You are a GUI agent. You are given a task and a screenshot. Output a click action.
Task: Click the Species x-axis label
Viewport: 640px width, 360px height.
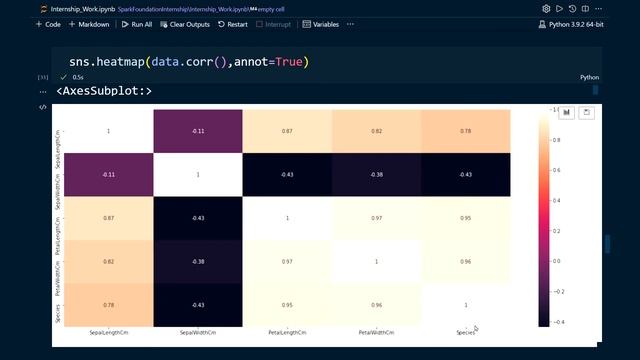pos(465,333)
